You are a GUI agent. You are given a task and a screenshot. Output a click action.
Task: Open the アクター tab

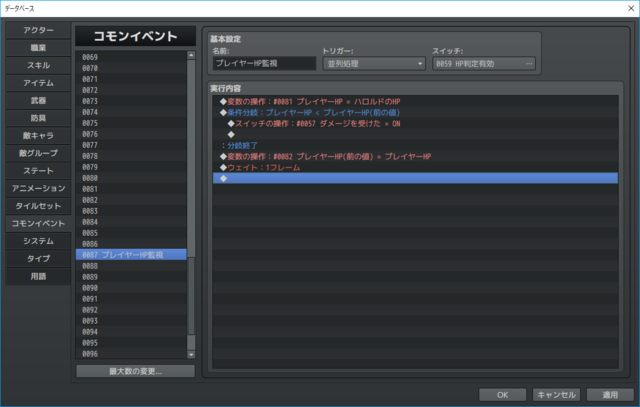[38, 30]
